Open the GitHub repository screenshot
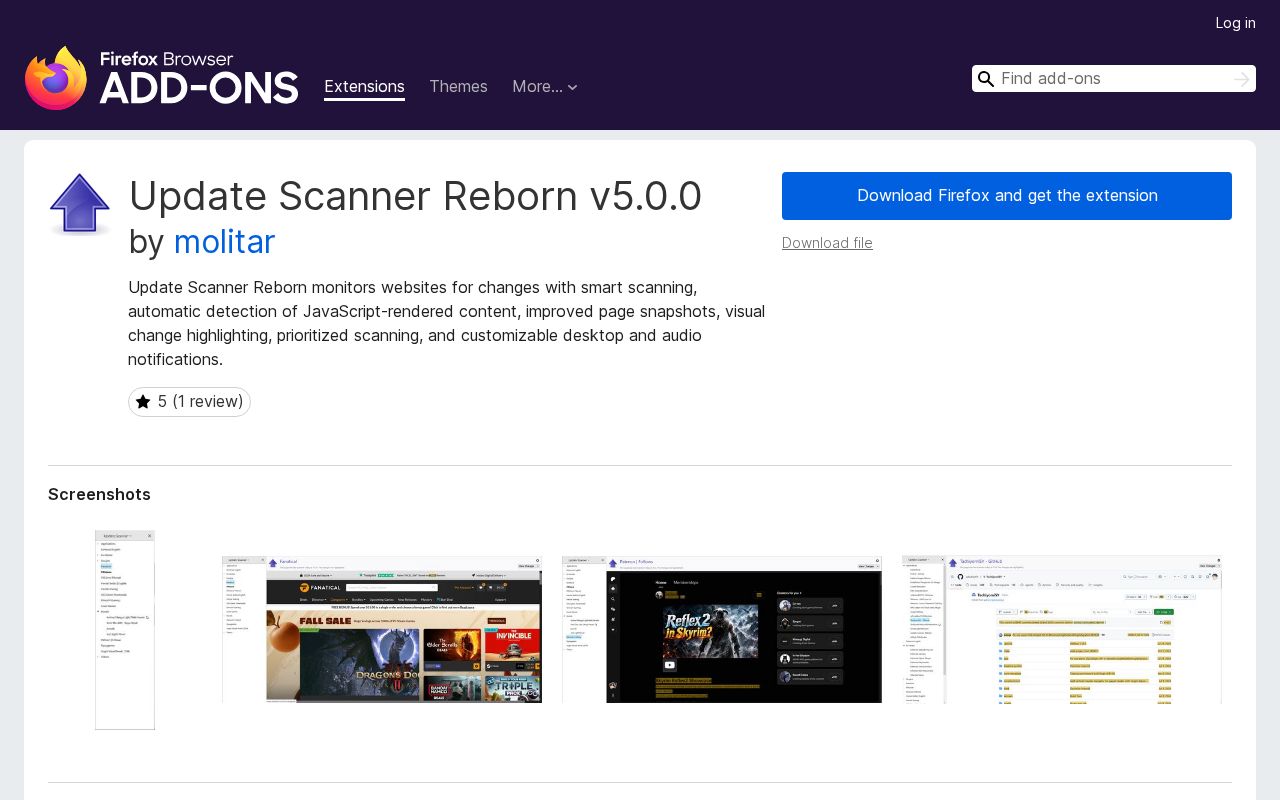This screenshot has height=800, width=1280. coord(1062,630)
